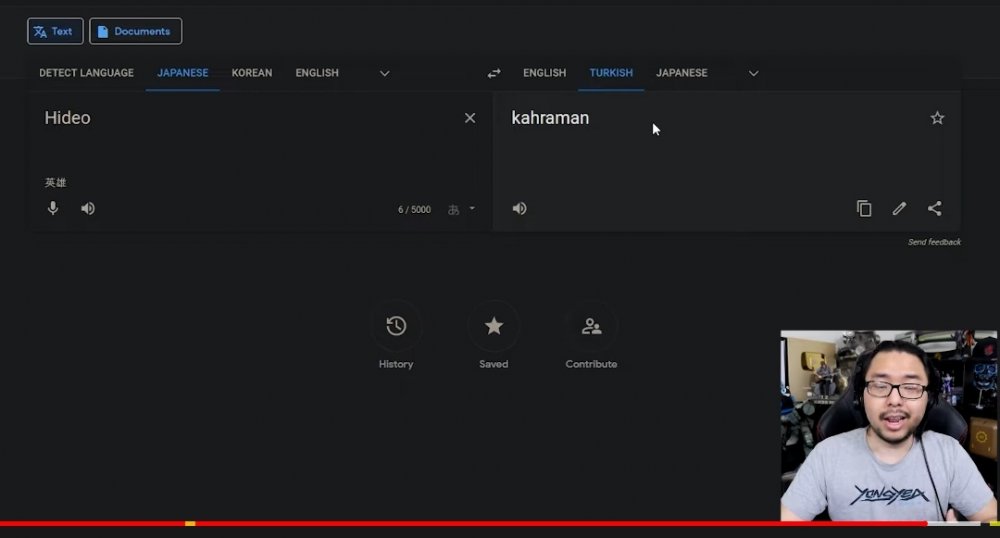Click the webcam overlay of the streamer

pos(890,426)
